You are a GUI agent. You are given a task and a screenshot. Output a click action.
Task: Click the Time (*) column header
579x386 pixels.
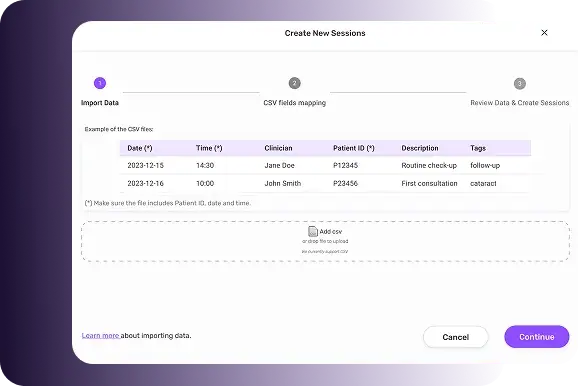(x=209, y=148)
